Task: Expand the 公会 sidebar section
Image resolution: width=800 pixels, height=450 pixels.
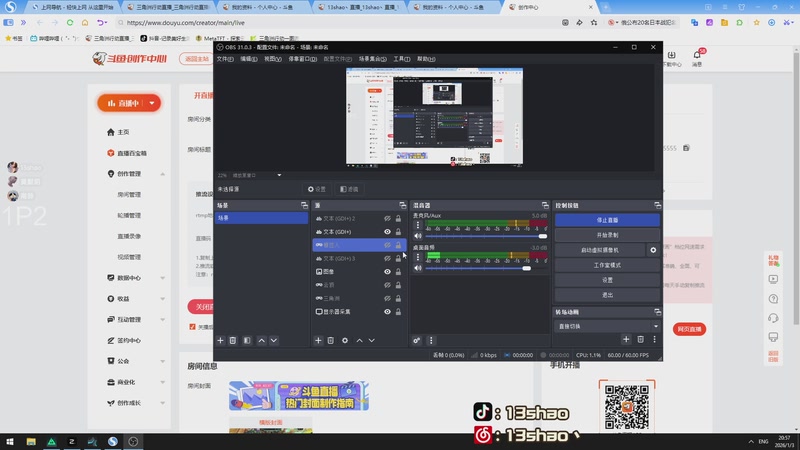Action: click(162, 361)
